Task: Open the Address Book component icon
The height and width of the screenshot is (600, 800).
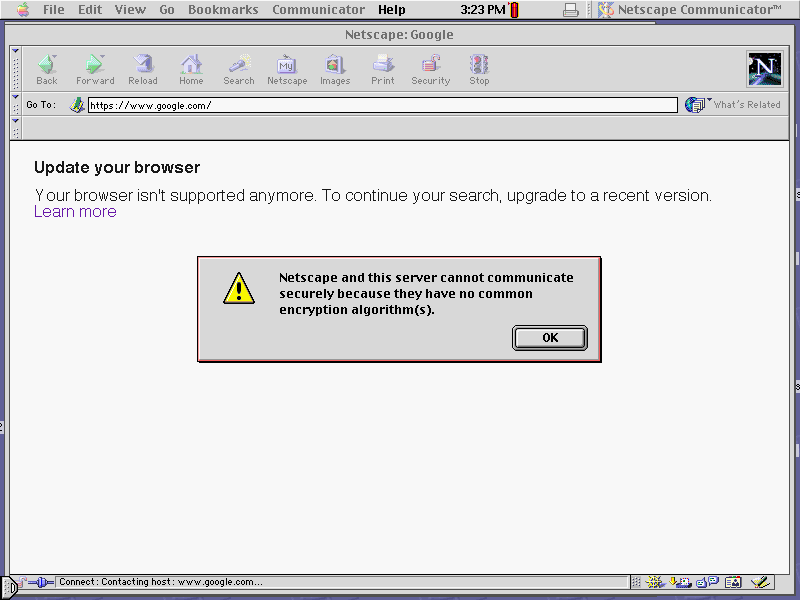Action: point(733,581)
